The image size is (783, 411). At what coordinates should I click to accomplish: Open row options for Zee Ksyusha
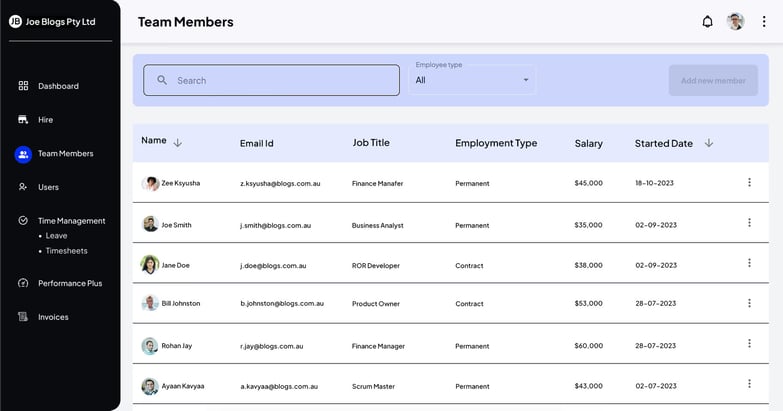click(x=749, y=182)
